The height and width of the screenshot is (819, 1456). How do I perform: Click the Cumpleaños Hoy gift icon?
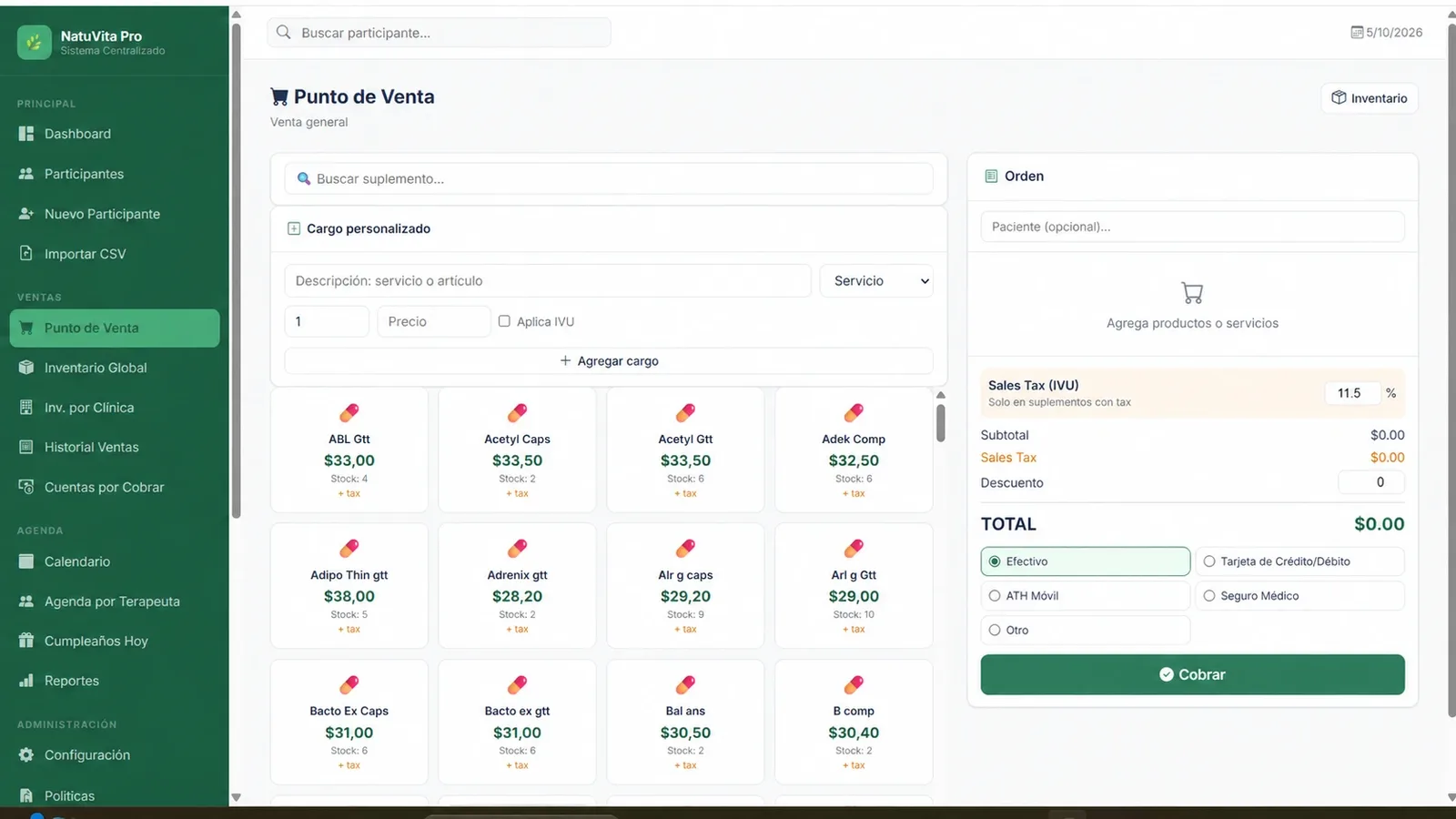[26, 641]
